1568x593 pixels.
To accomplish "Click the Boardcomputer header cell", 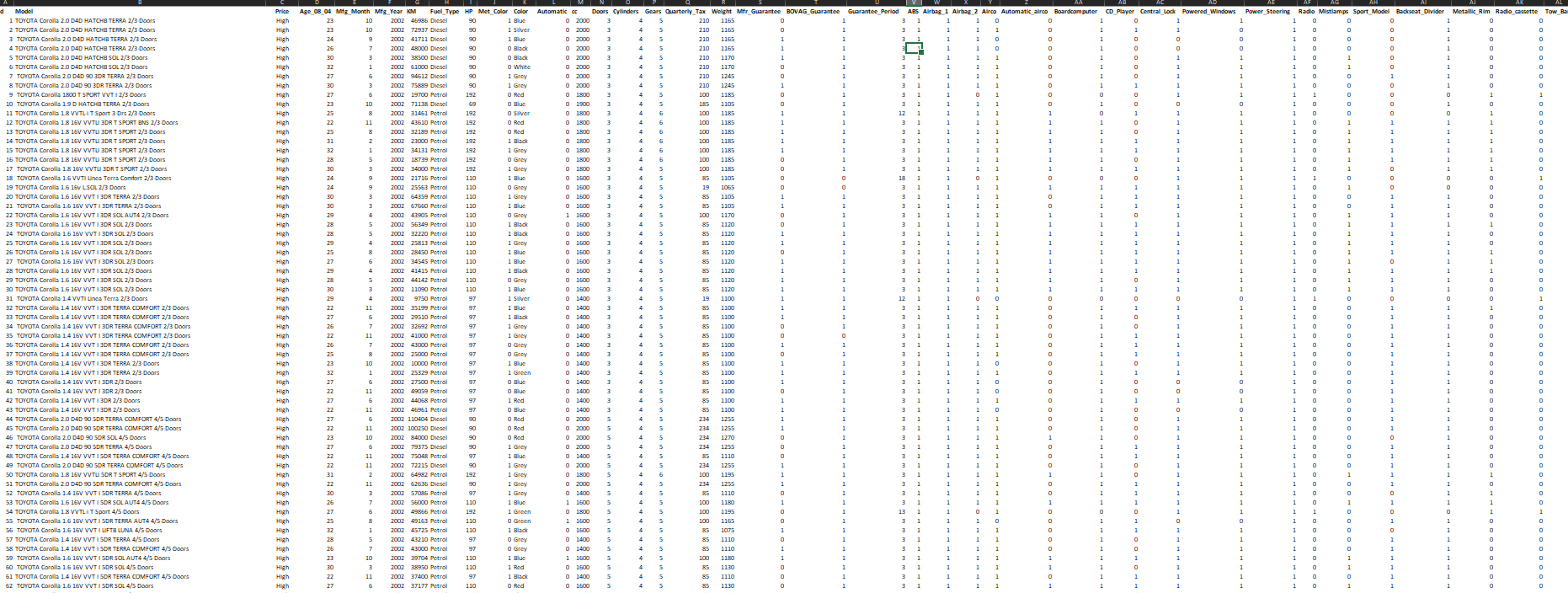I will click(1076, 12).
